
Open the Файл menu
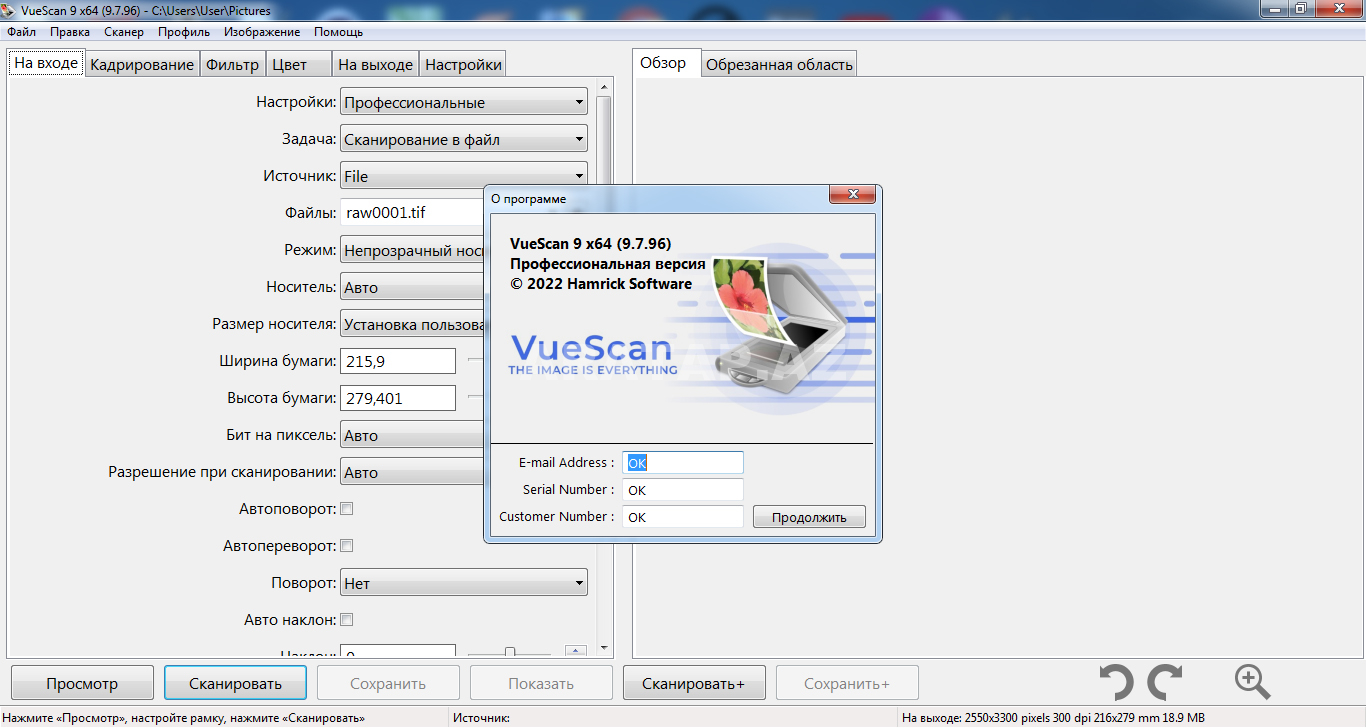(x=21, y=32)
